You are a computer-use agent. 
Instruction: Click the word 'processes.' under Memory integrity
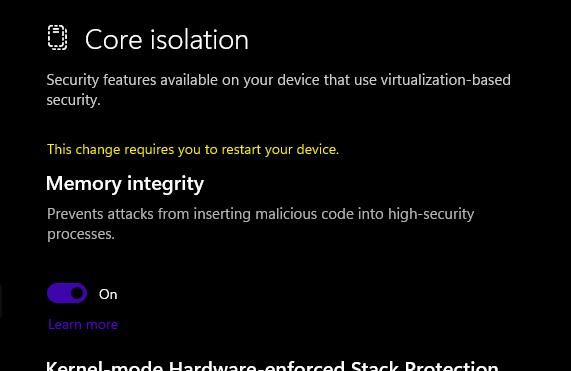81,234
